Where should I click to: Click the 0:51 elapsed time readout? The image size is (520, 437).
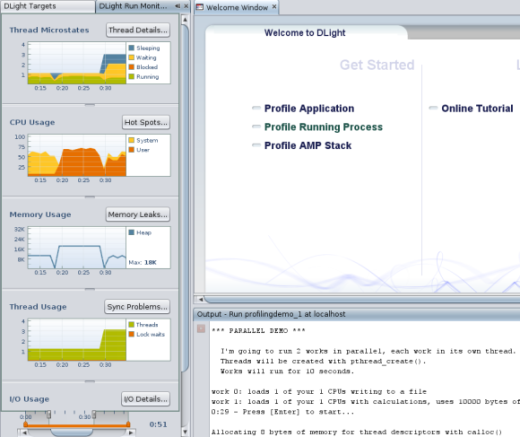(x=158, y=424)
